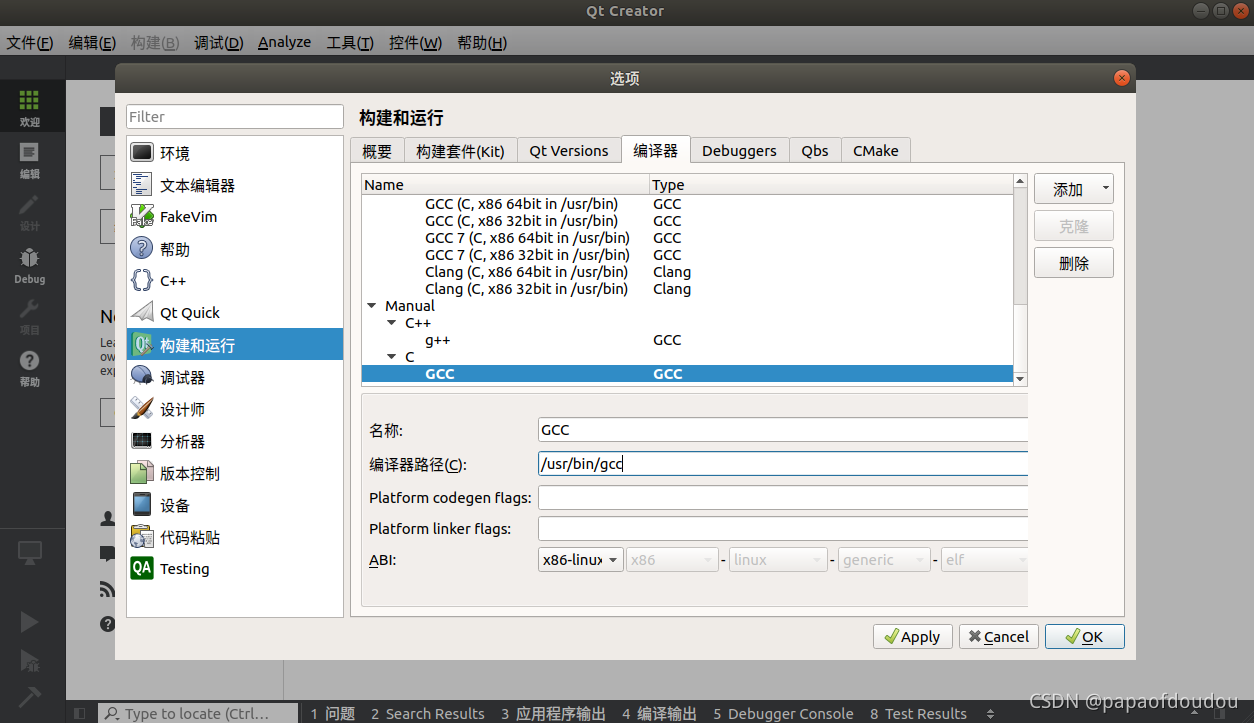
Task: Select Clang (C, x86 64bit in /usr/bin) row
Action: (687, 272)
